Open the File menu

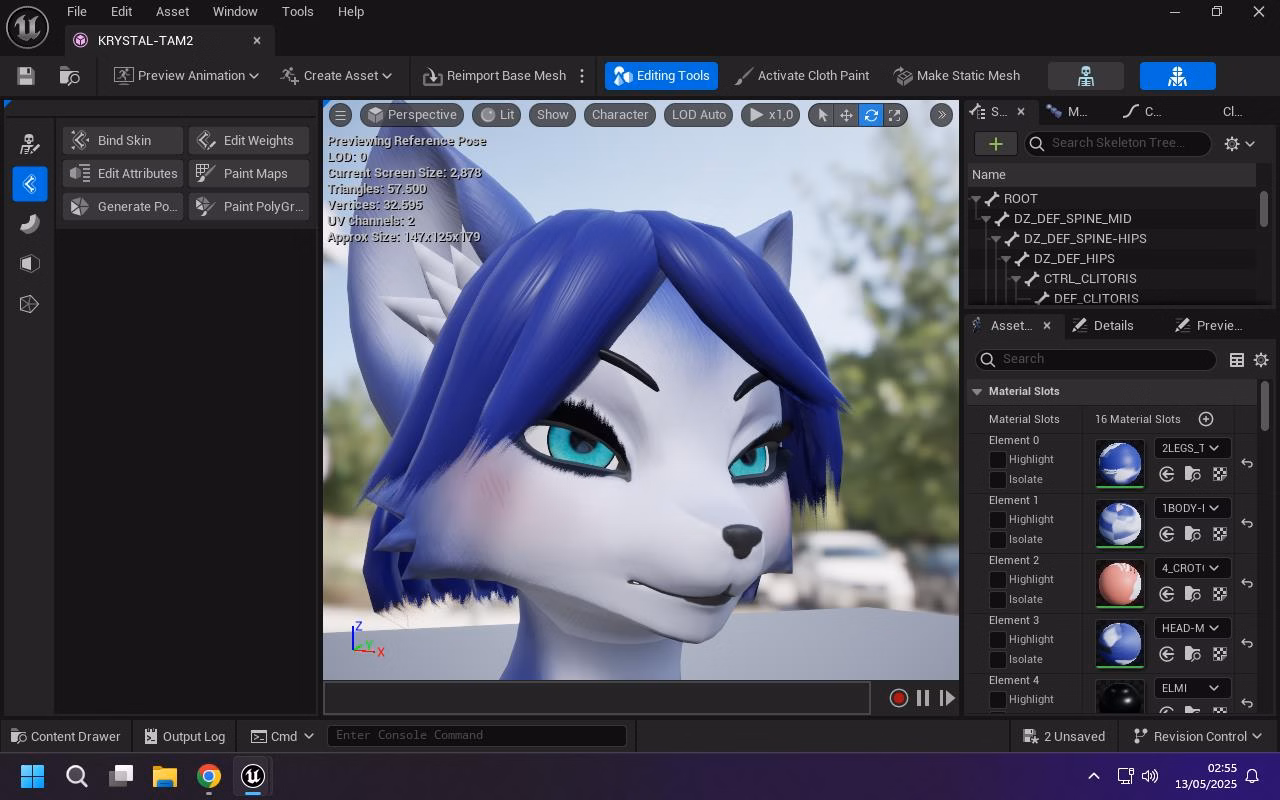click(x=76, y=12)
